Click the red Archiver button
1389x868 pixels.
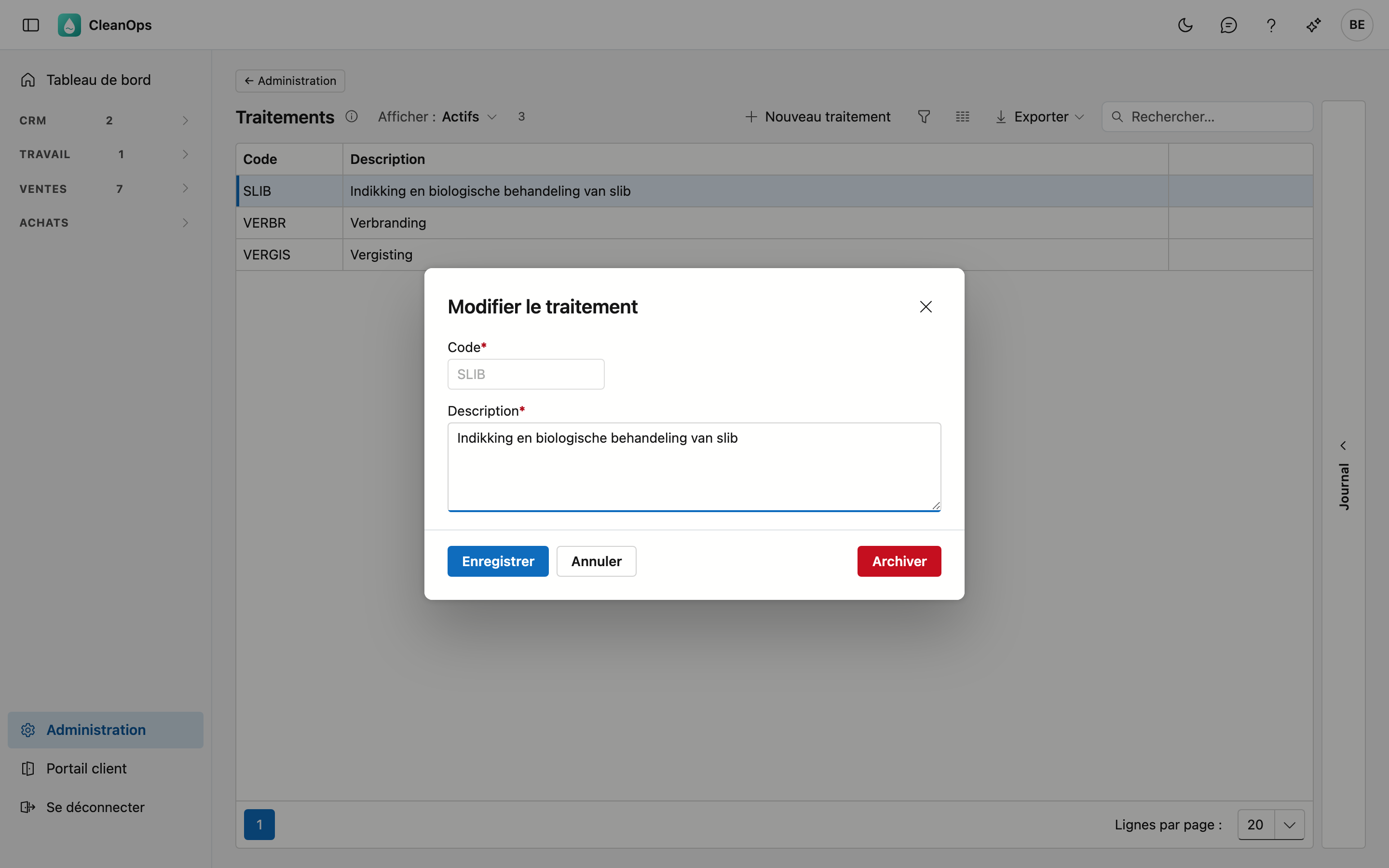coord(899,561)
